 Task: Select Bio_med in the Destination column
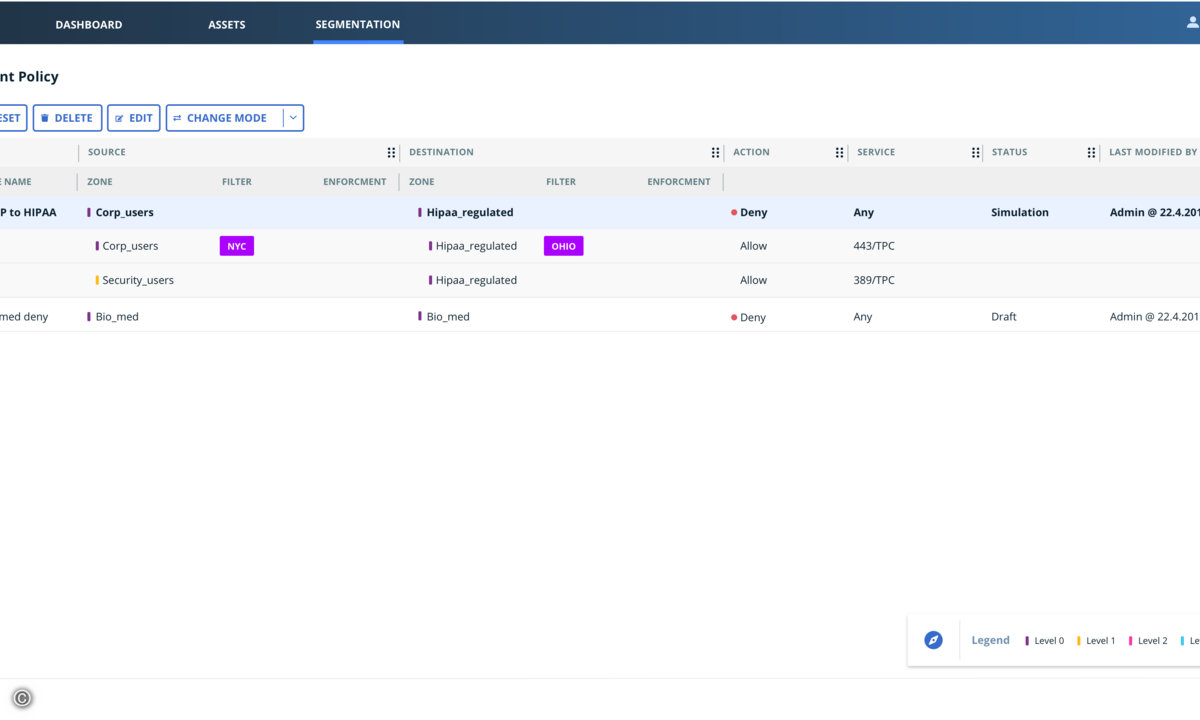point(448,317)
